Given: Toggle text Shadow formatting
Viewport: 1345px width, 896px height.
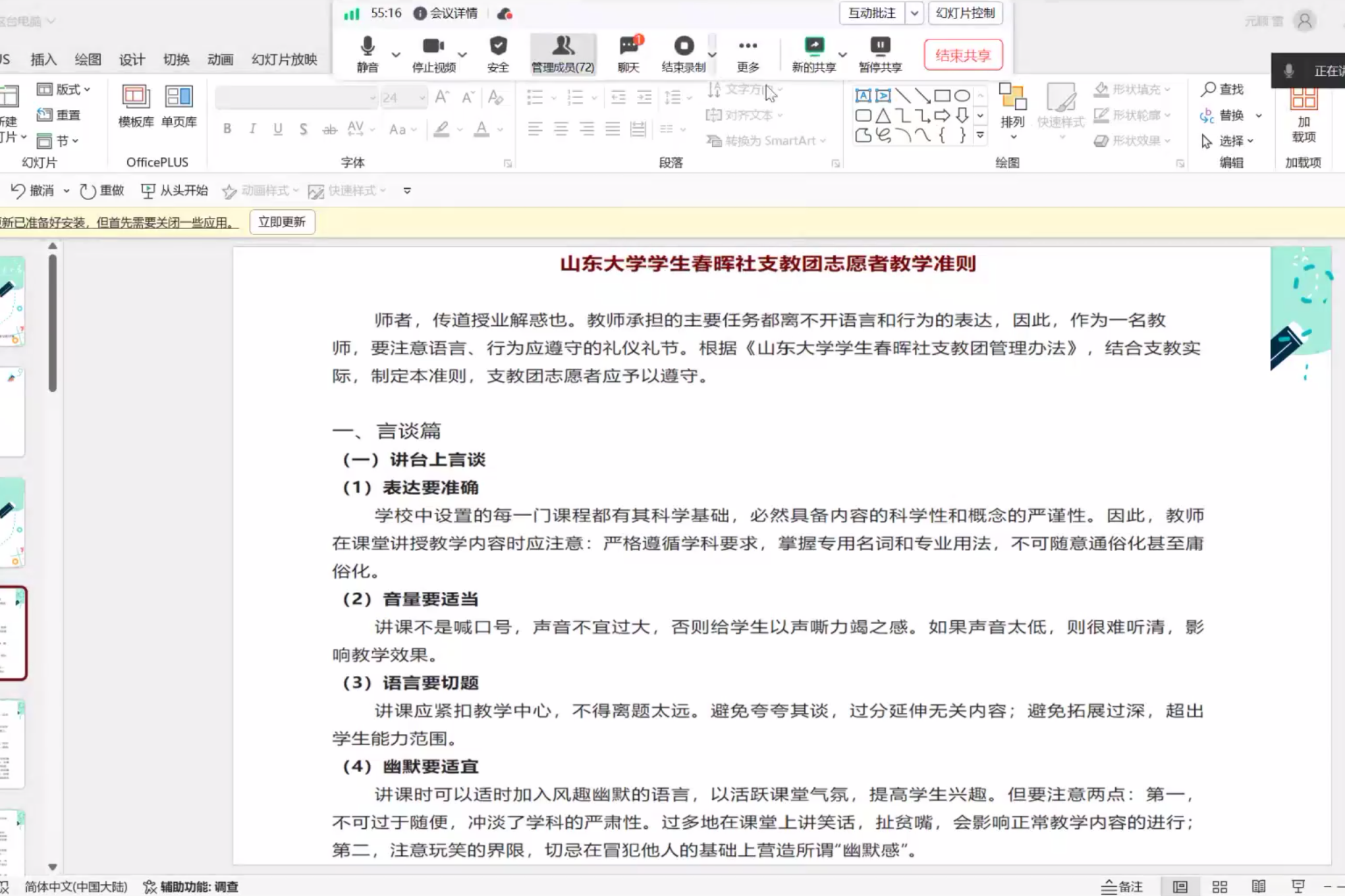Looking at the screenshot, I should (x=303, y=129).
